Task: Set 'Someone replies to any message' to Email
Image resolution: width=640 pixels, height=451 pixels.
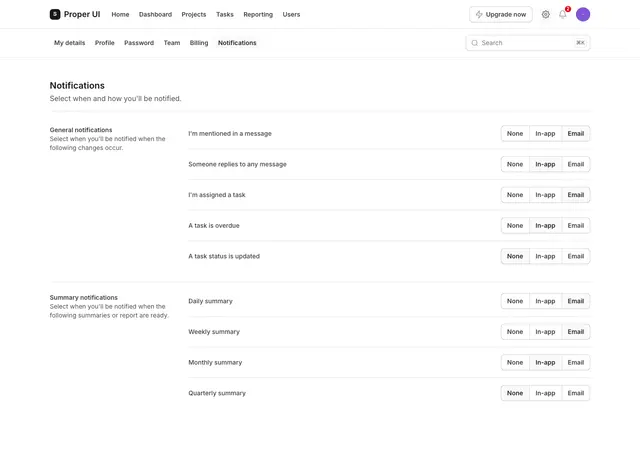Action: point(576,164)
